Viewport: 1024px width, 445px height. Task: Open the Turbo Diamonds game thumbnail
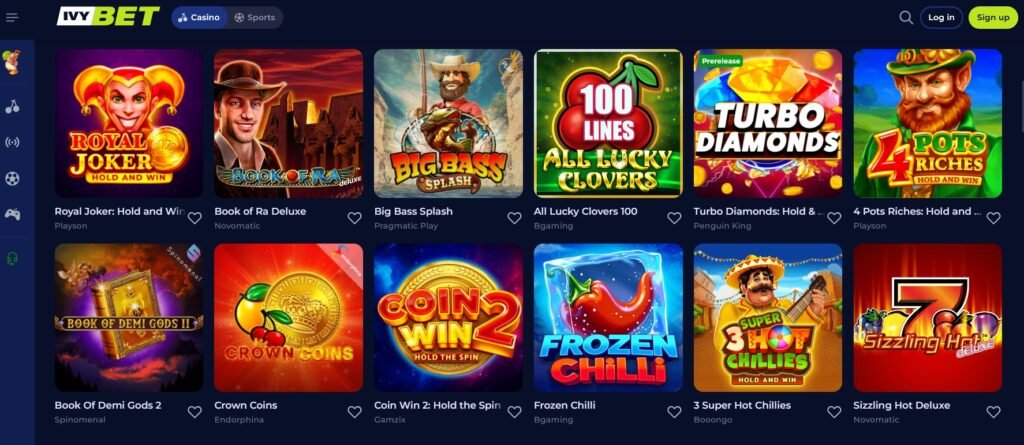pyautogui.click(x=768, y=124)
